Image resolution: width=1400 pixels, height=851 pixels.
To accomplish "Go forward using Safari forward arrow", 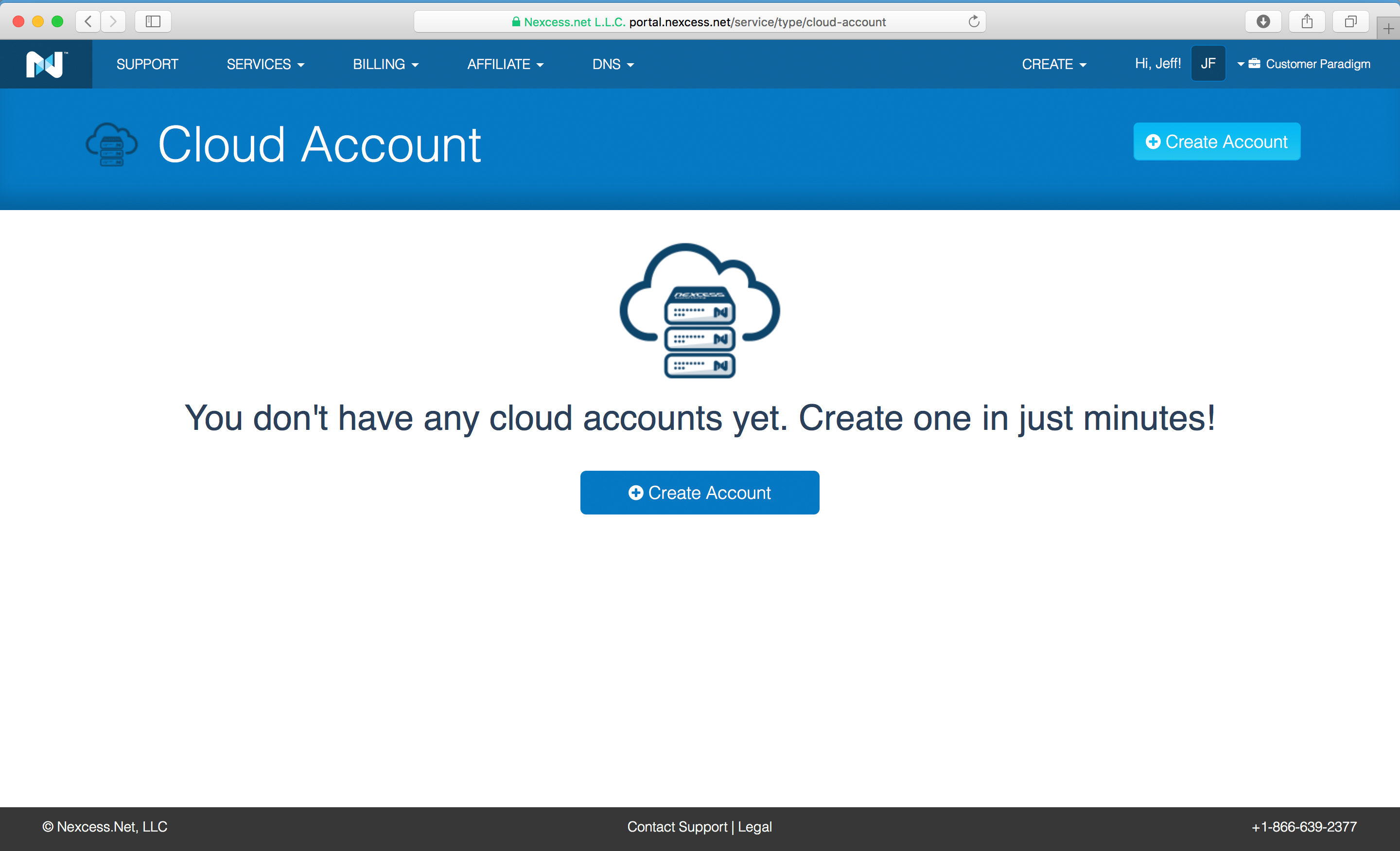I will (x=113, y=21).
